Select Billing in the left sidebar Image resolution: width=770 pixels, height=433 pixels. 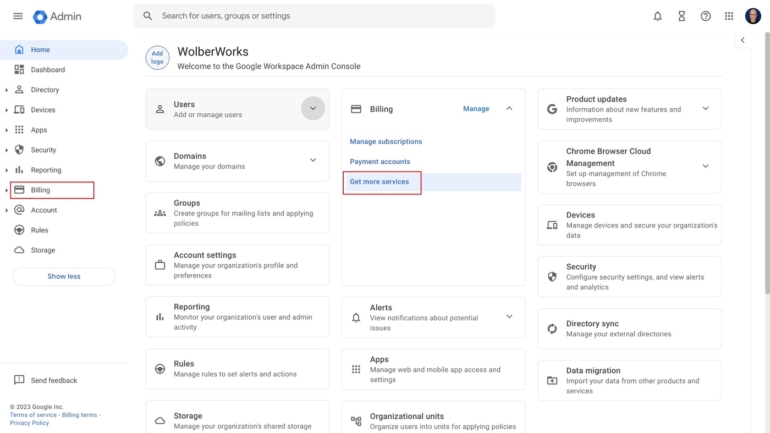40,190
